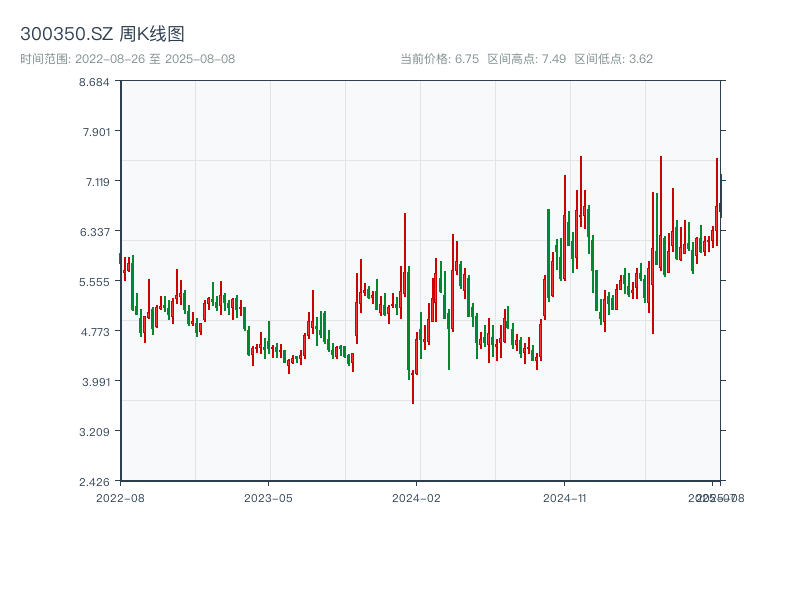Viewport: 800px width, 600px height.
Task: Click the y-axis value 4.773
Action: click(95, 332)
